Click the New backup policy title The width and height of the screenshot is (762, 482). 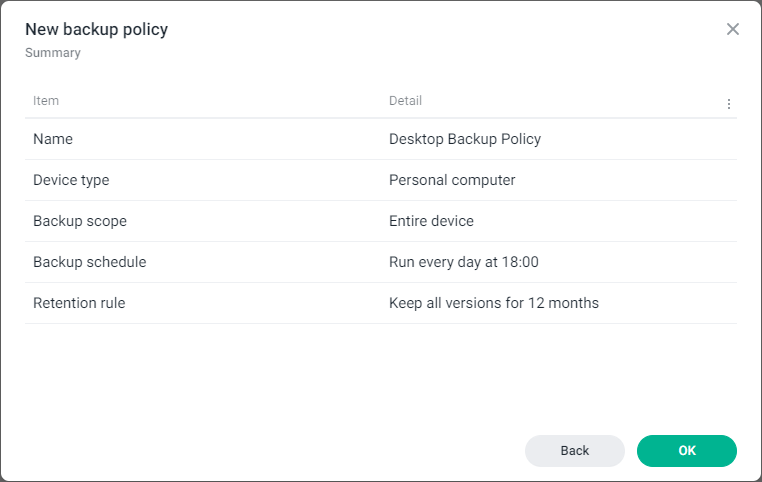[96, 29]
